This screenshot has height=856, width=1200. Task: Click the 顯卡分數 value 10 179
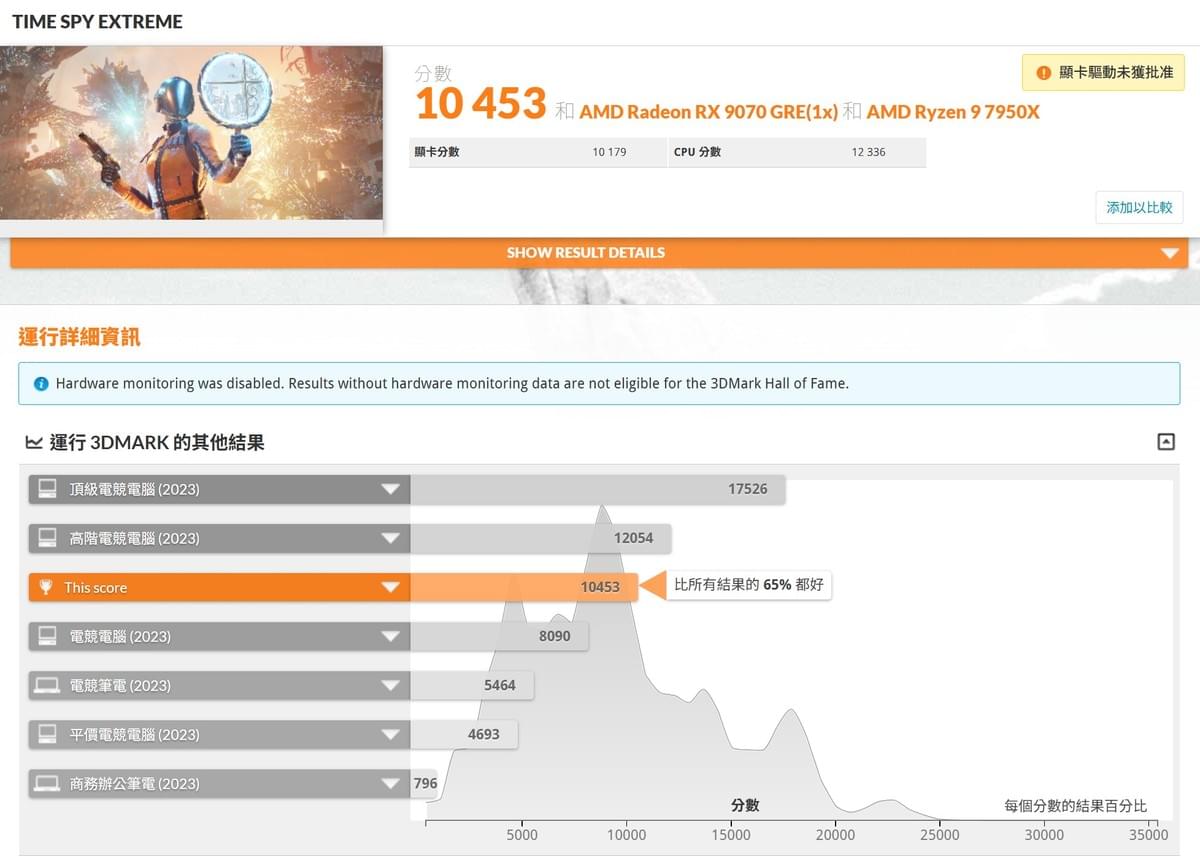pos(609,152)
